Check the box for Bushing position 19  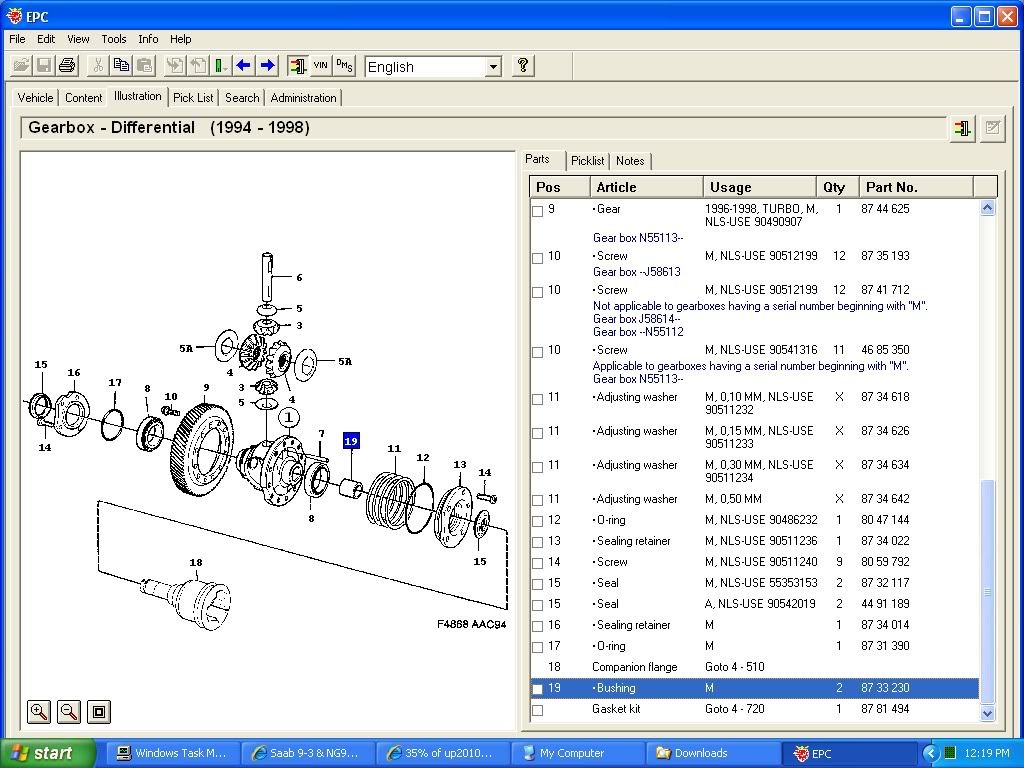click(538, 689)
